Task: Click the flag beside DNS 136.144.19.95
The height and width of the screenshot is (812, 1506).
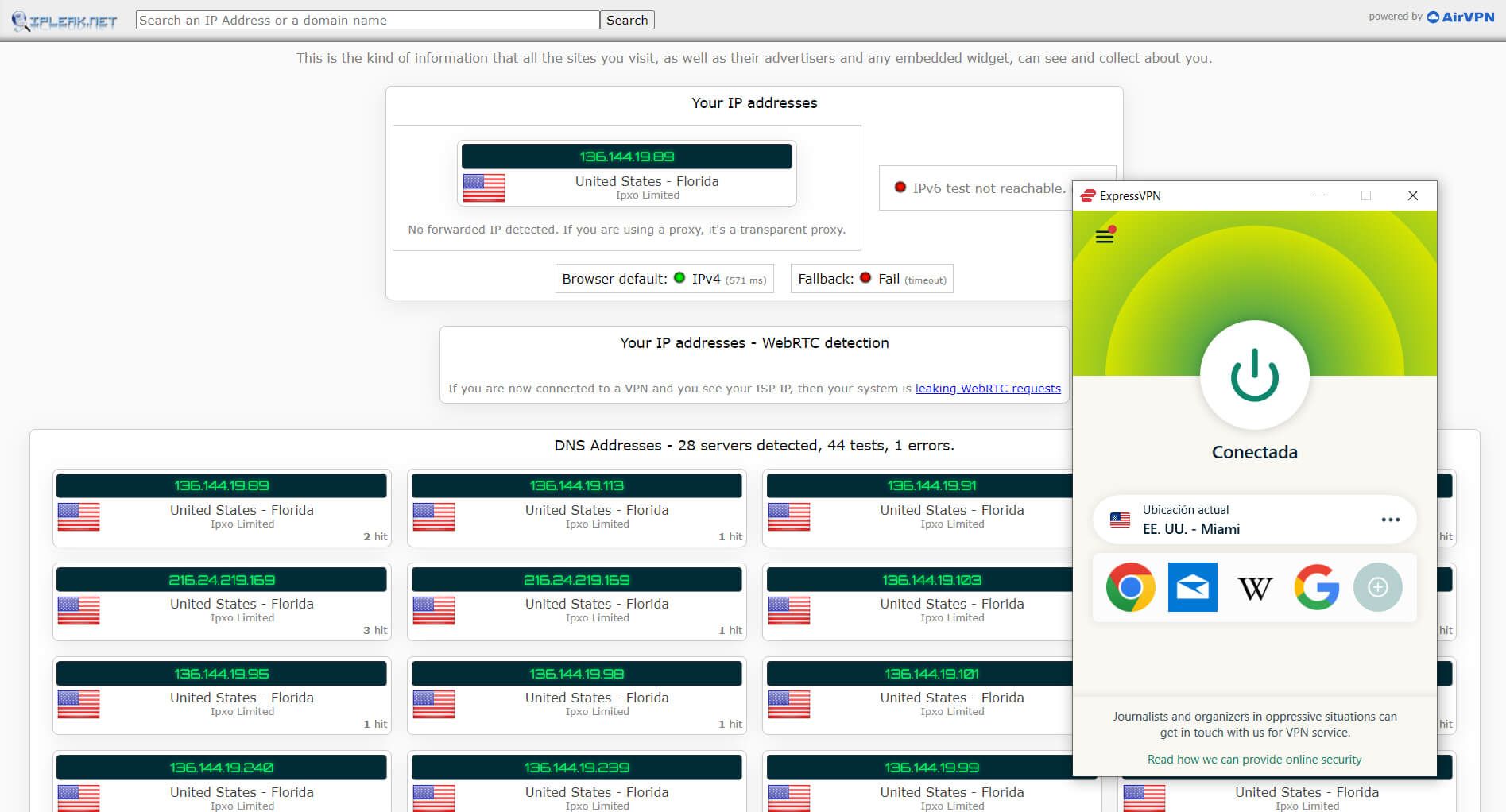Action: click(x=79, y=705)
